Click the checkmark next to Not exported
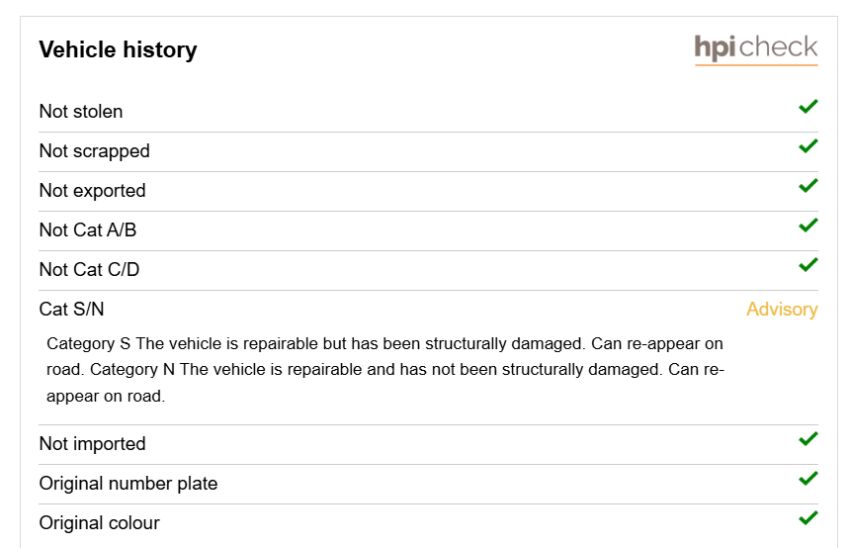The height and width of the screenshot is (548, 850). pos(808,186)
